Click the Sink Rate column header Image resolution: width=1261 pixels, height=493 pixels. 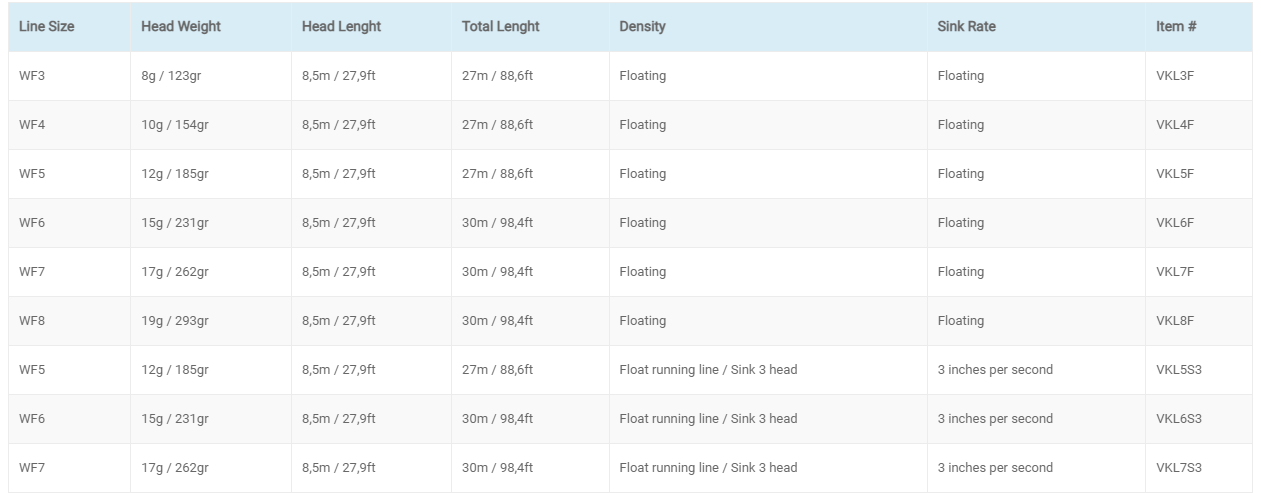click(967, 27)
